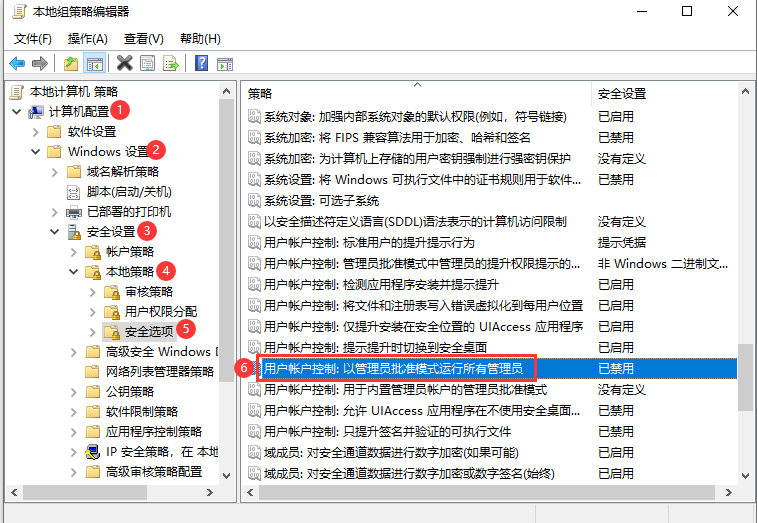Select the 安全选项 tree item
The width and height of the screenshot is (757, 523).
click(x=149, y=332)
